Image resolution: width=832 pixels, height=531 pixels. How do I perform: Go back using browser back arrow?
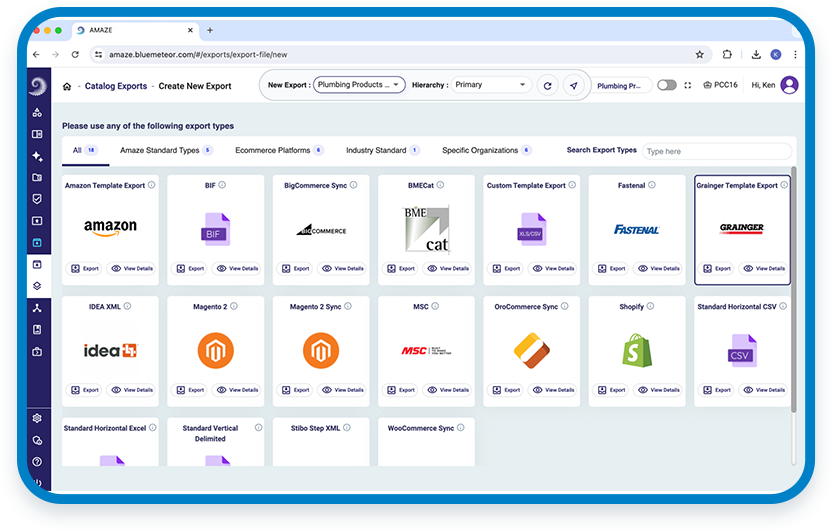36,54
